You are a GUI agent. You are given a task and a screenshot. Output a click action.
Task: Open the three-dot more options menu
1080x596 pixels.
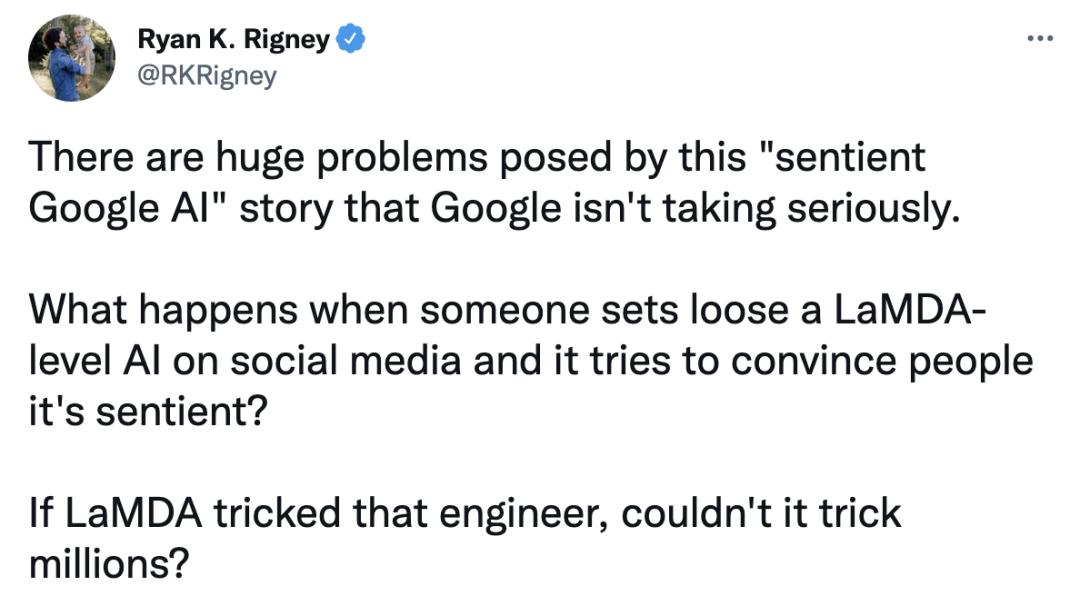coord(1039,39)
